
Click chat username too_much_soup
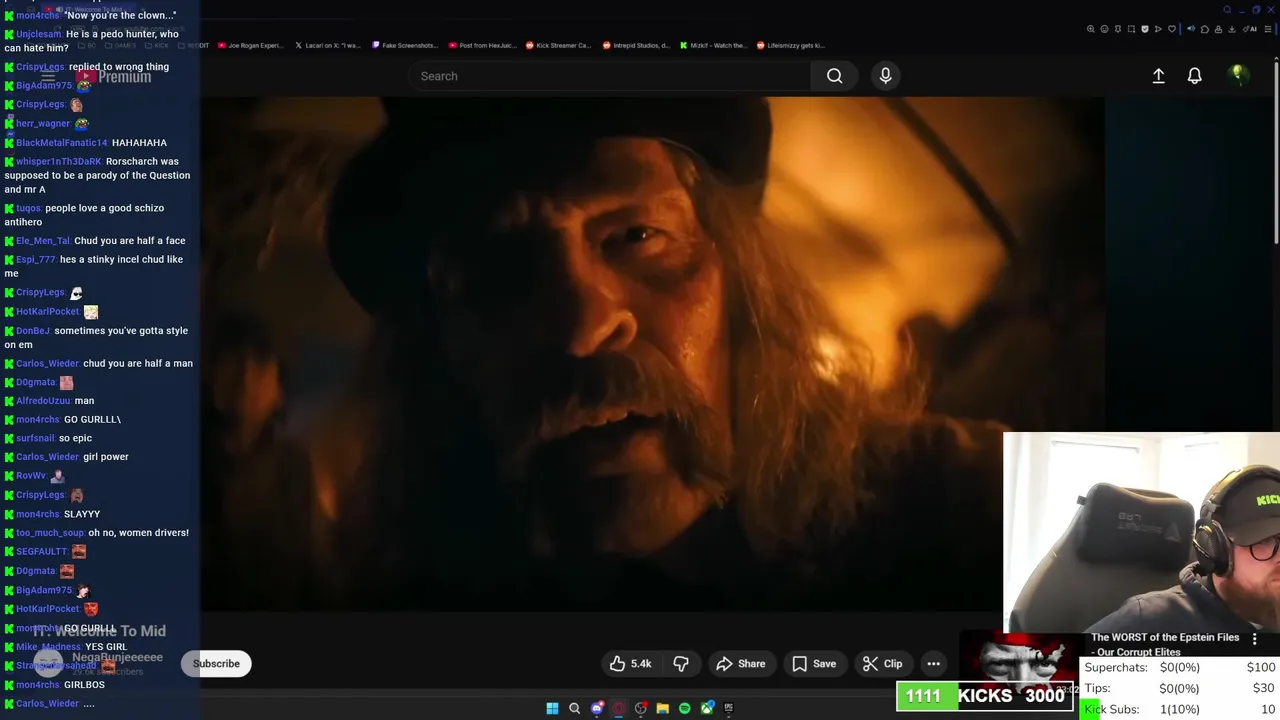(50, 533)
